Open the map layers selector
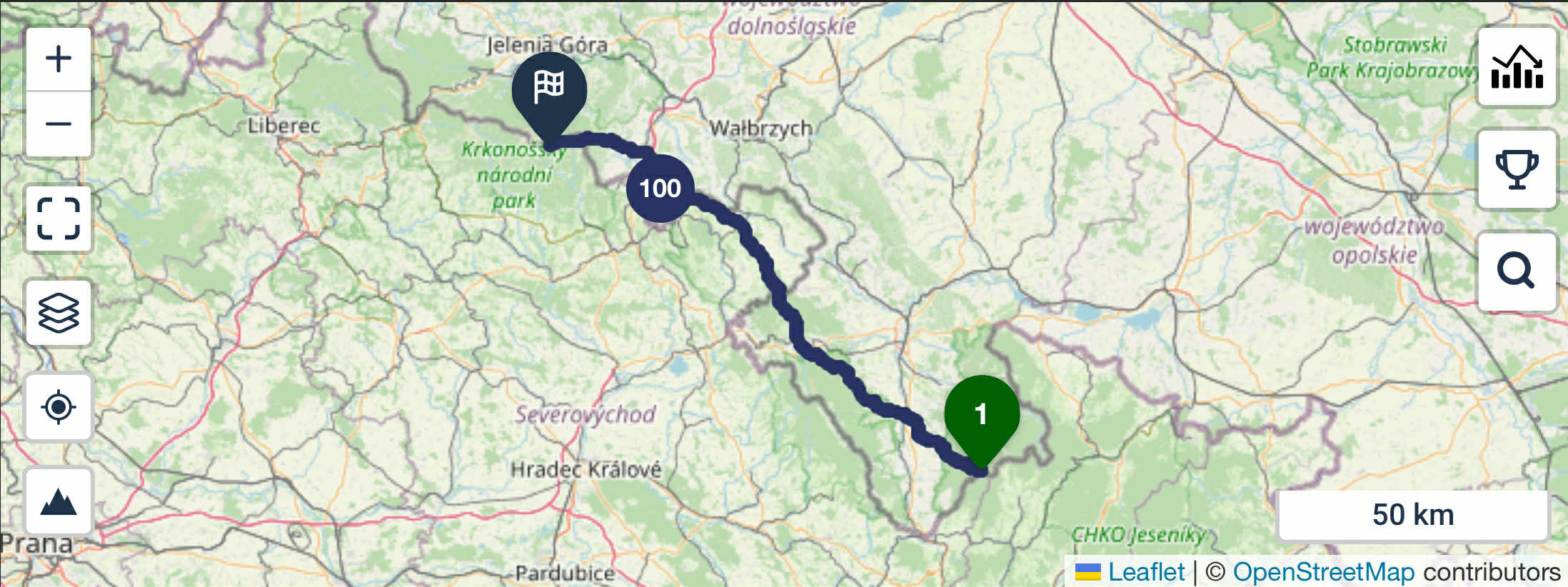 (59, 313)
